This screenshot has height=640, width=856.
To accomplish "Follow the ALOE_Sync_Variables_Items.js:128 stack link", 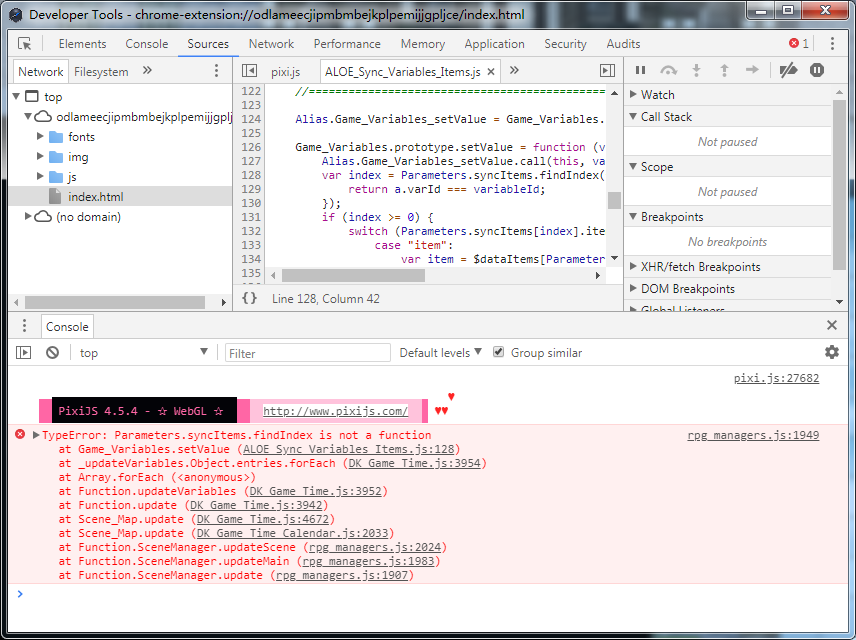I will 348,449.
